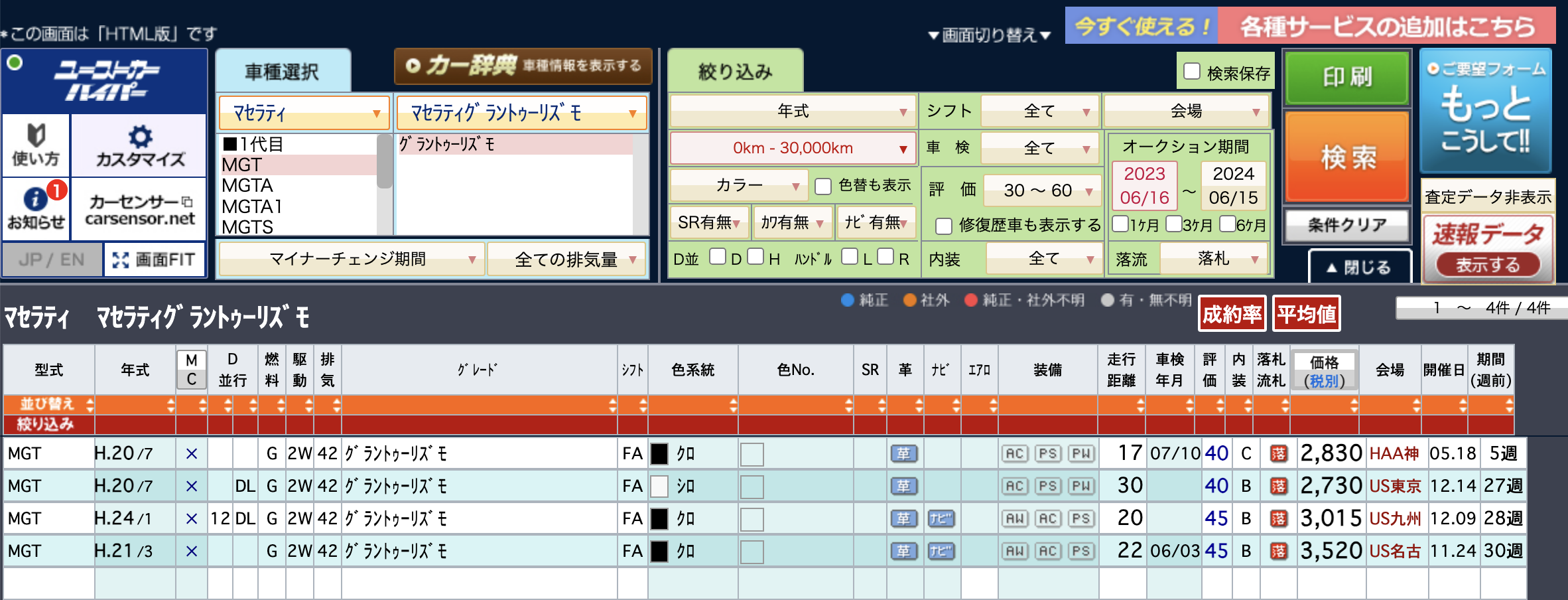Click the X mark in the H.24/1 row
This screenshot has height=600, width=1568.
(x=191, y=519)
